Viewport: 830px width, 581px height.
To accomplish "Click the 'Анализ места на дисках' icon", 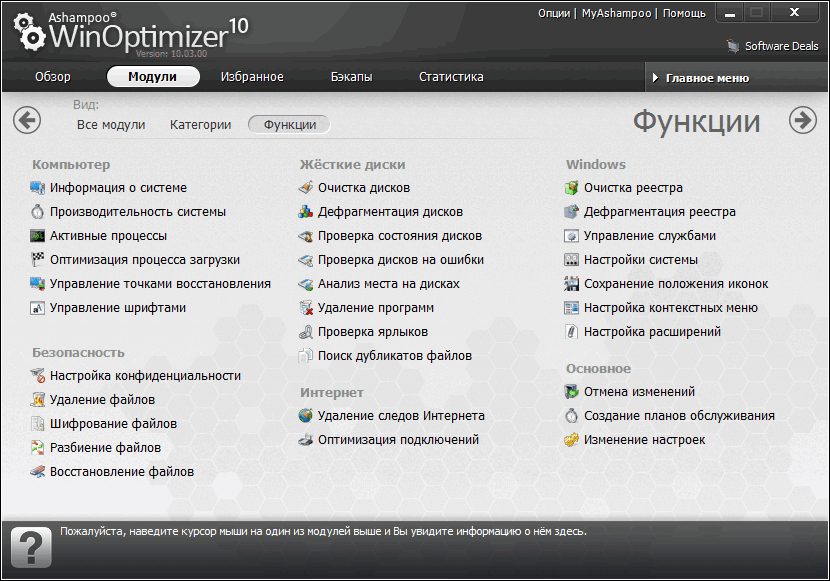I will click(305, 284).
